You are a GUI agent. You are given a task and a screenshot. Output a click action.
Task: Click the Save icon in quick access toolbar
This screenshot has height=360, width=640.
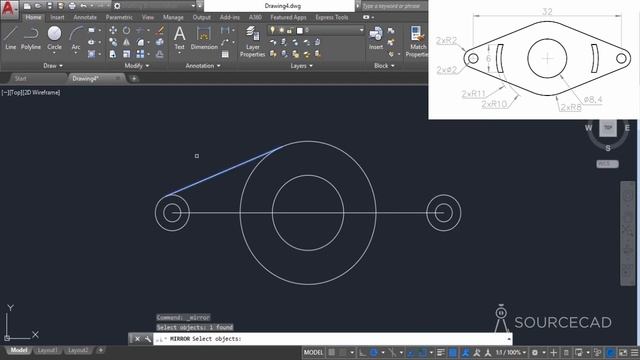point(49,6)
